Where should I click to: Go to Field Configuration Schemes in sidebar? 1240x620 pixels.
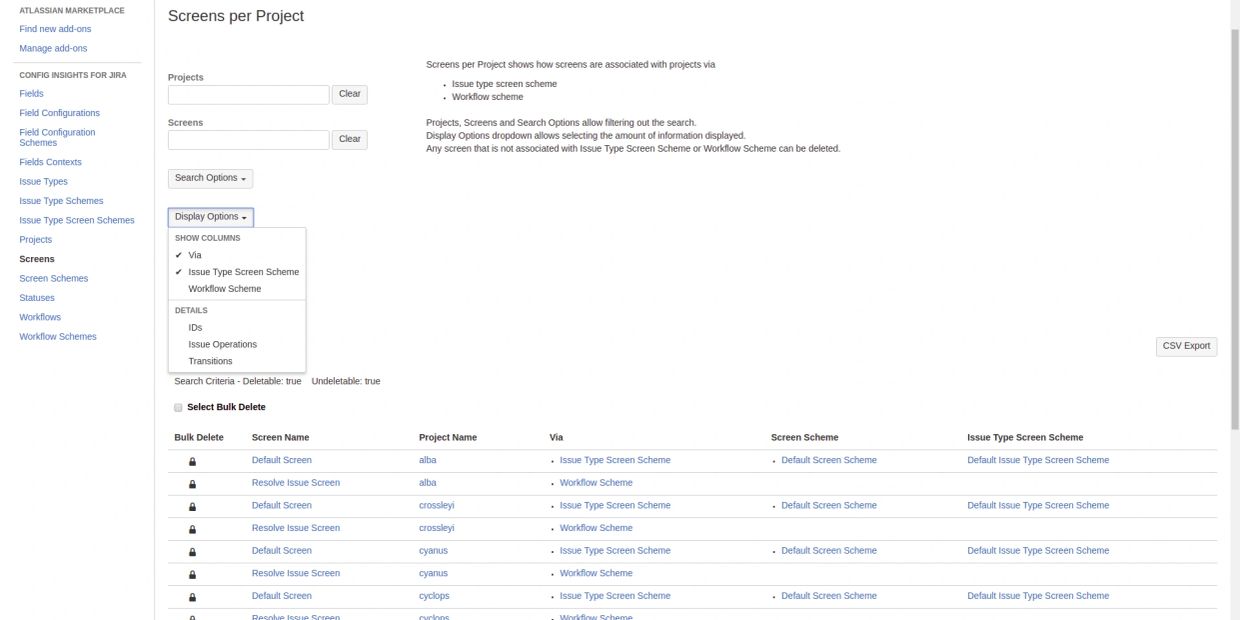point(57,137)
